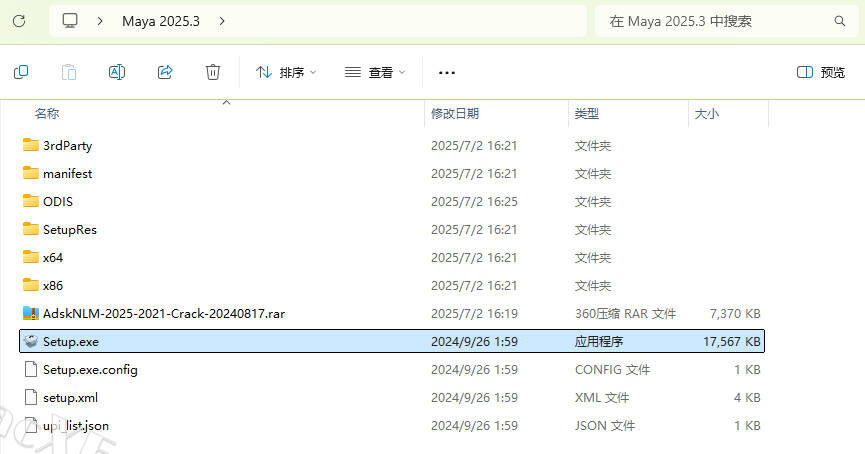
Task: Select AdskNLM-2025-2021-Crack-20240817.rar file name
Action: coord(164,314)
